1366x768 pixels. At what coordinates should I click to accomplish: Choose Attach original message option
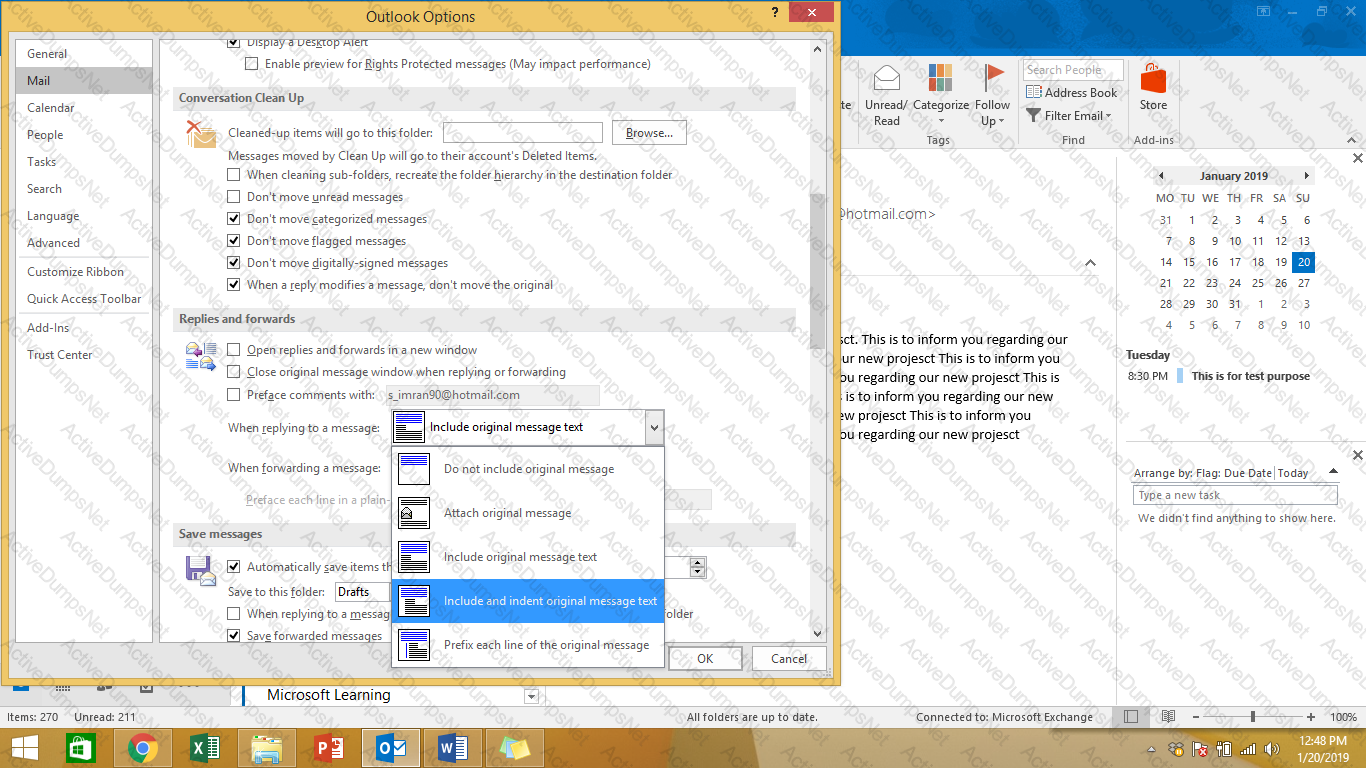point(508,513)
